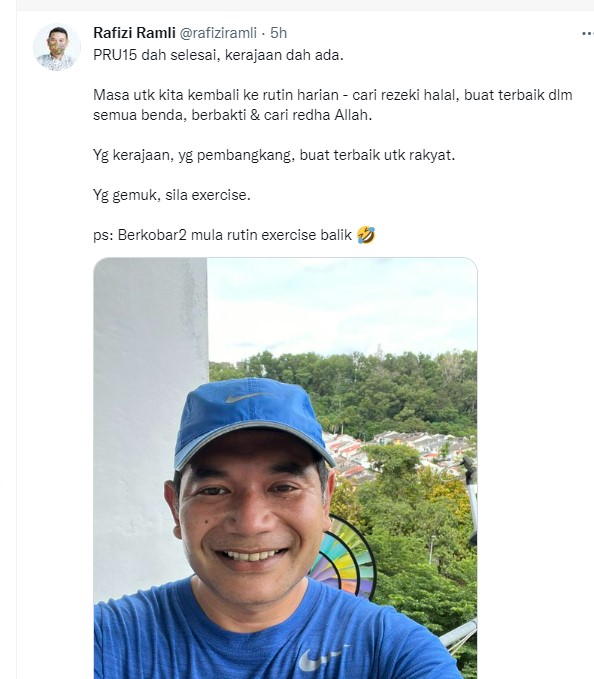
Task: Open the tweet's more options ellipsis menu
Action: tap(588, 33)
